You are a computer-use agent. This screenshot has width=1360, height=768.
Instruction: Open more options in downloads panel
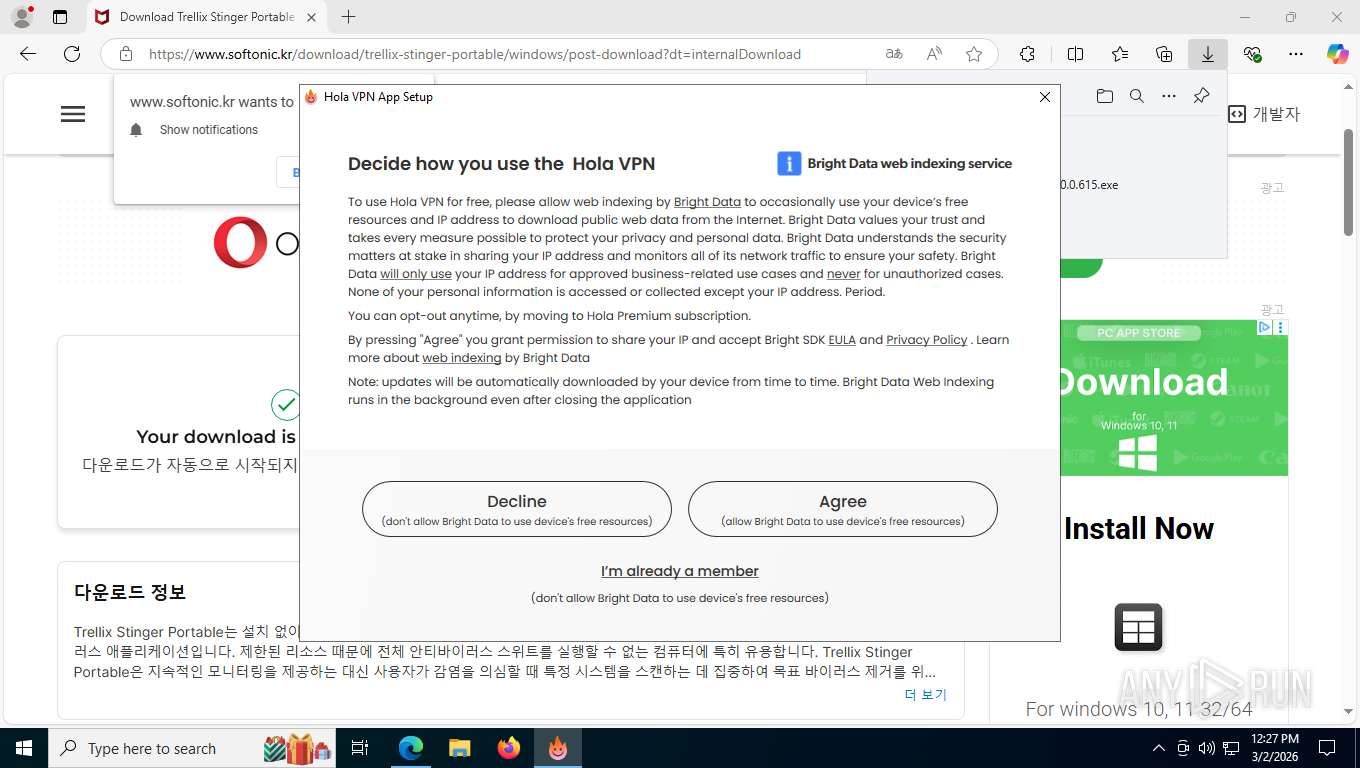pyautogui.click(x=1169, y=96)
